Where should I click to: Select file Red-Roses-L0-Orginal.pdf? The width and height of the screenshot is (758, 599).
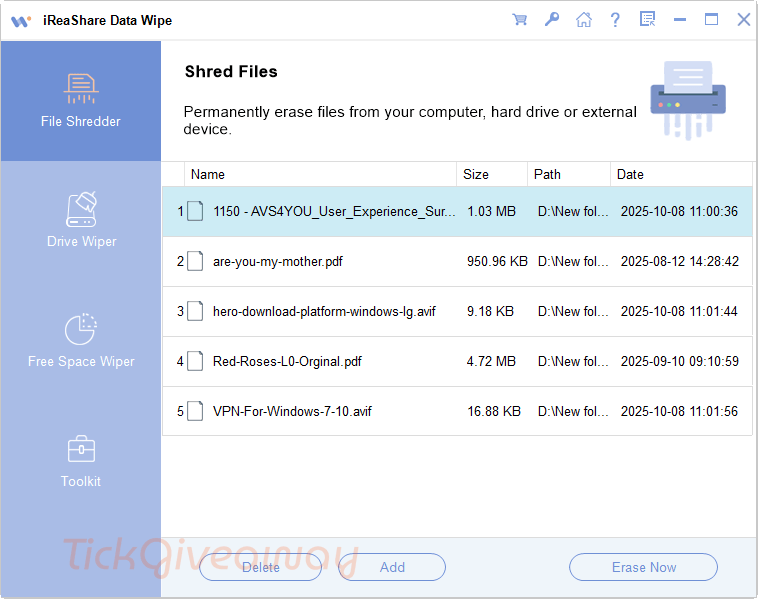(287, 361)
